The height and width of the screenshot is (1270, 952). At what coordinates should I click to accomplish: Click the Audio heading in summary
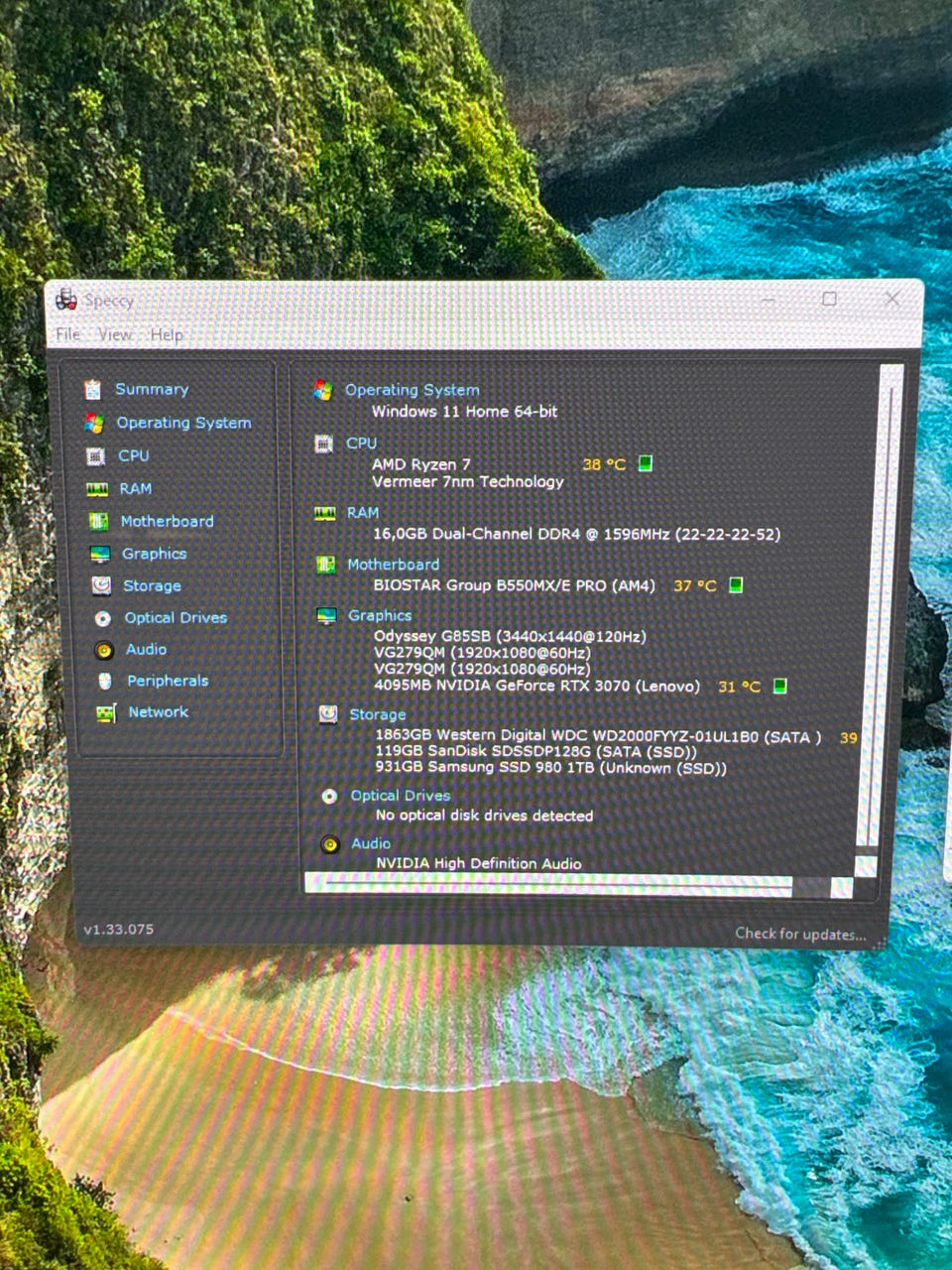[371, 843]
